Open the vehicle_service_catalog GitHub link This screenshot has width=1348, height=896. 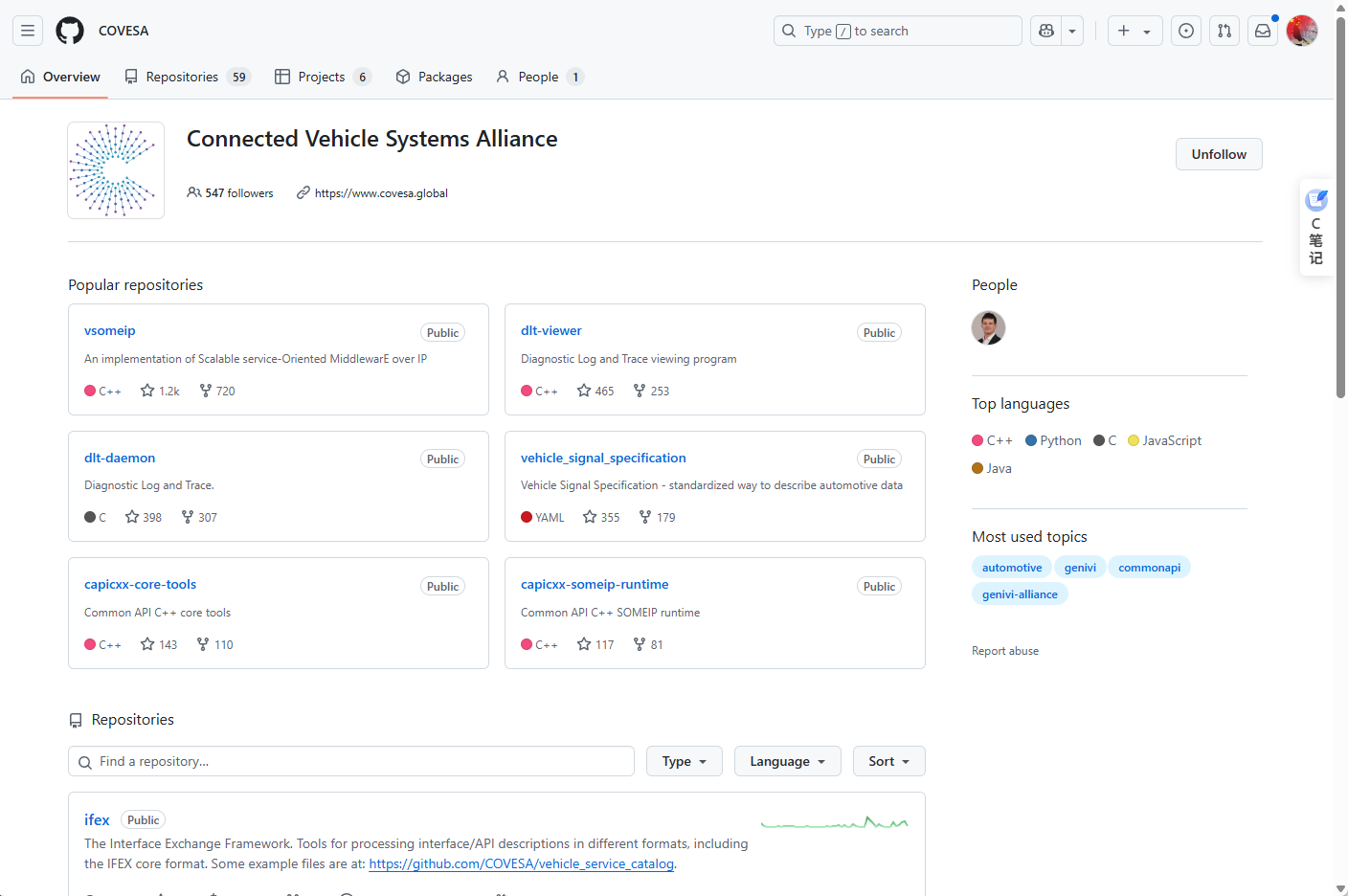click(522, 863)
